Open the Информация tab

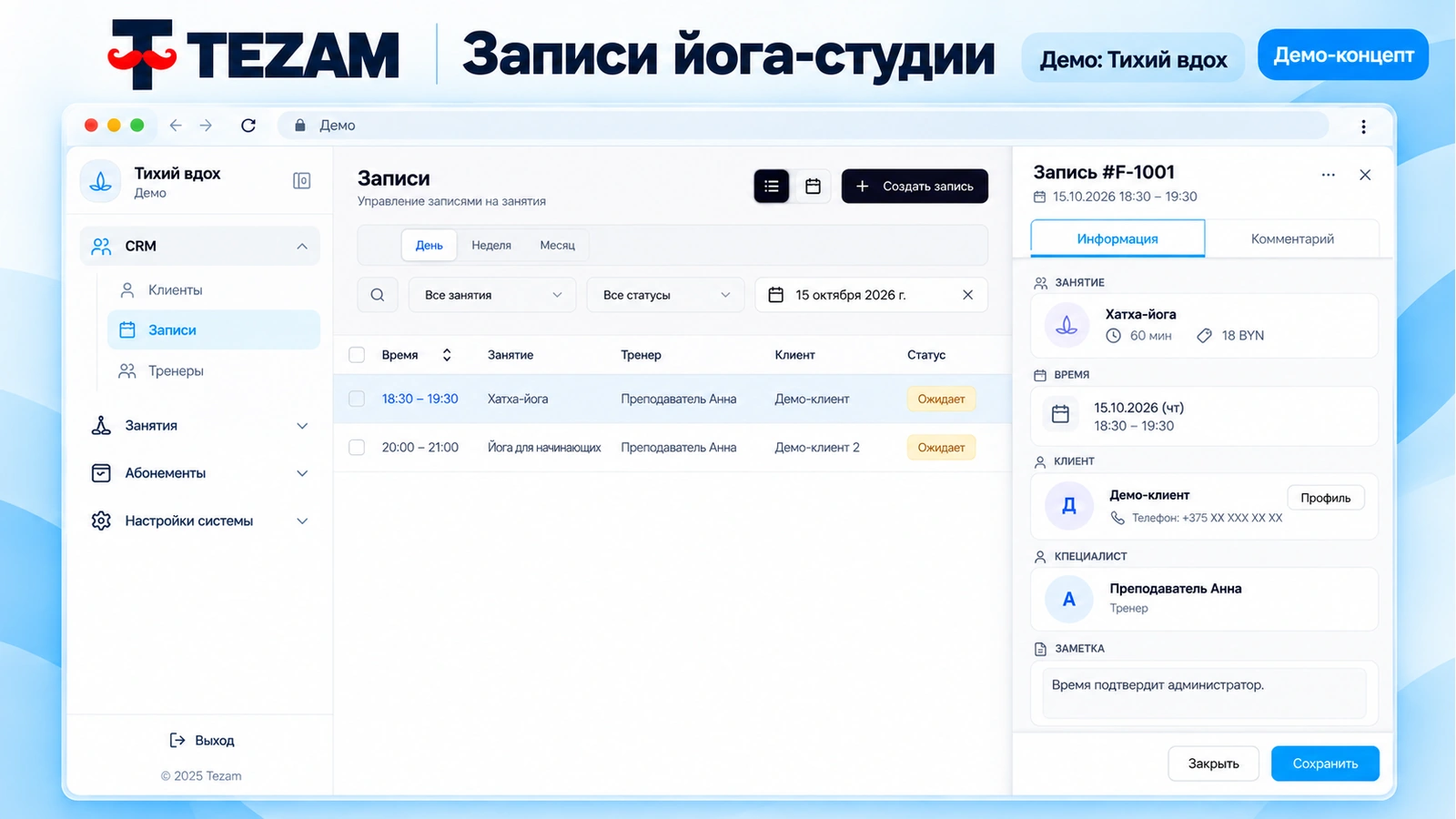coord(1117,238)
